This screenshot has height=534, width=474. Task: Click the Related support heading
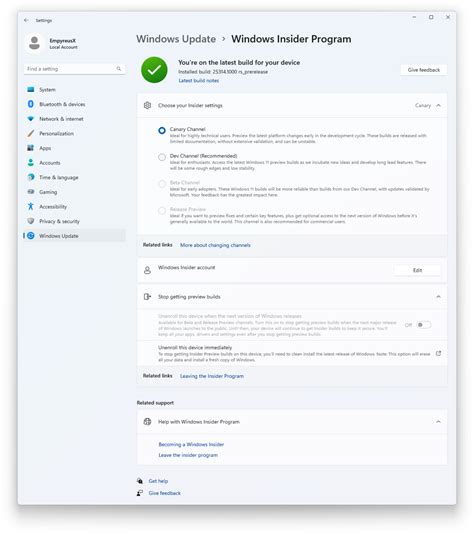155,403
